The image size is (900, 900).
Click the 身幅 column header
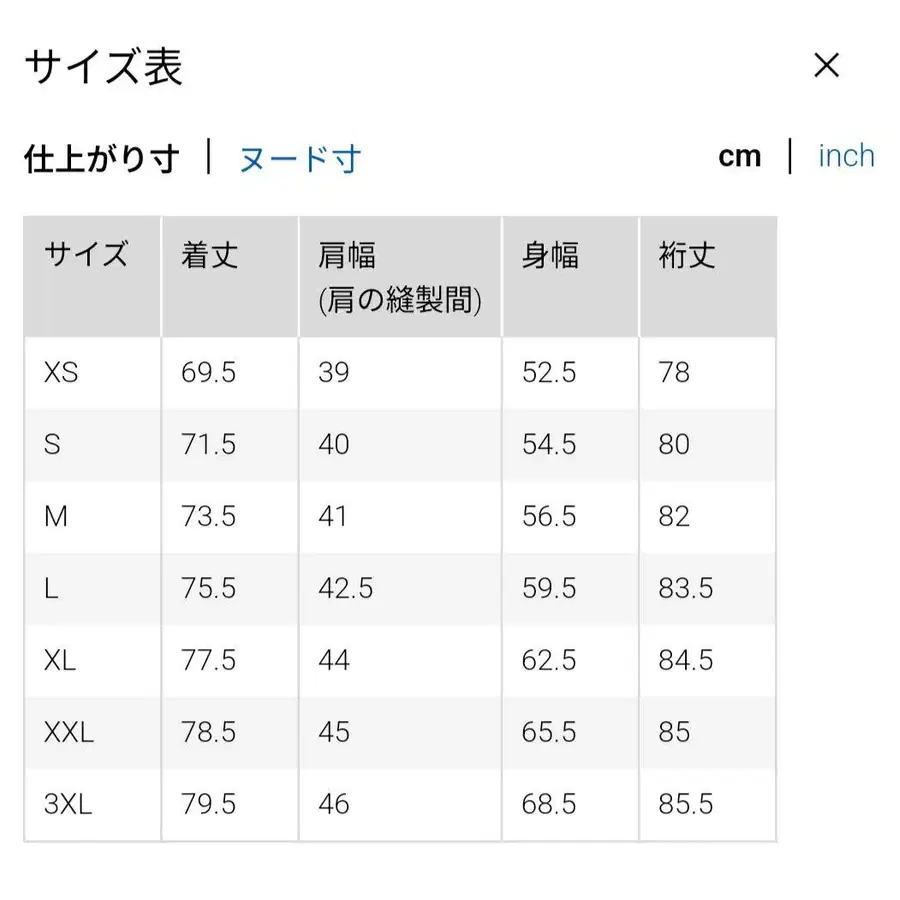click(548, 256)
